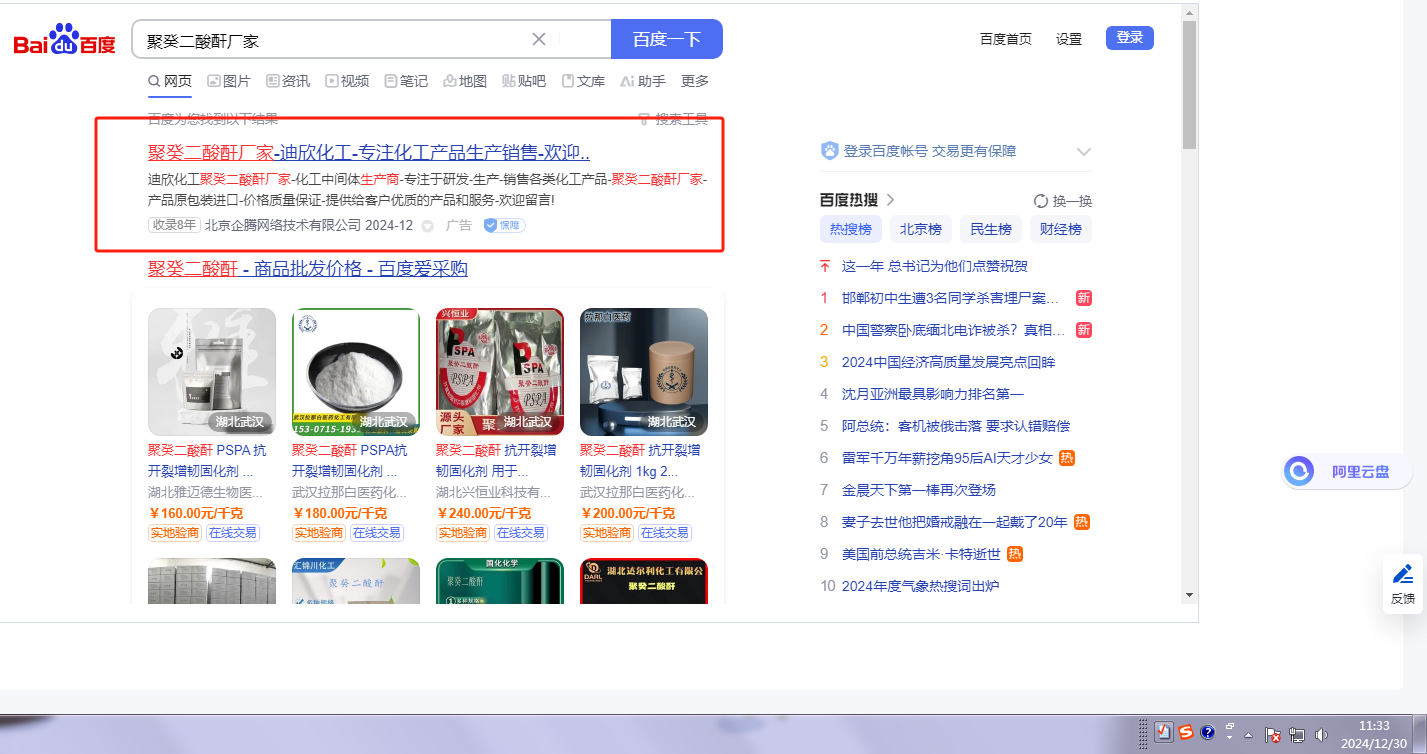
Task: Switch to the 北京榜 tab
Action: 921,229
